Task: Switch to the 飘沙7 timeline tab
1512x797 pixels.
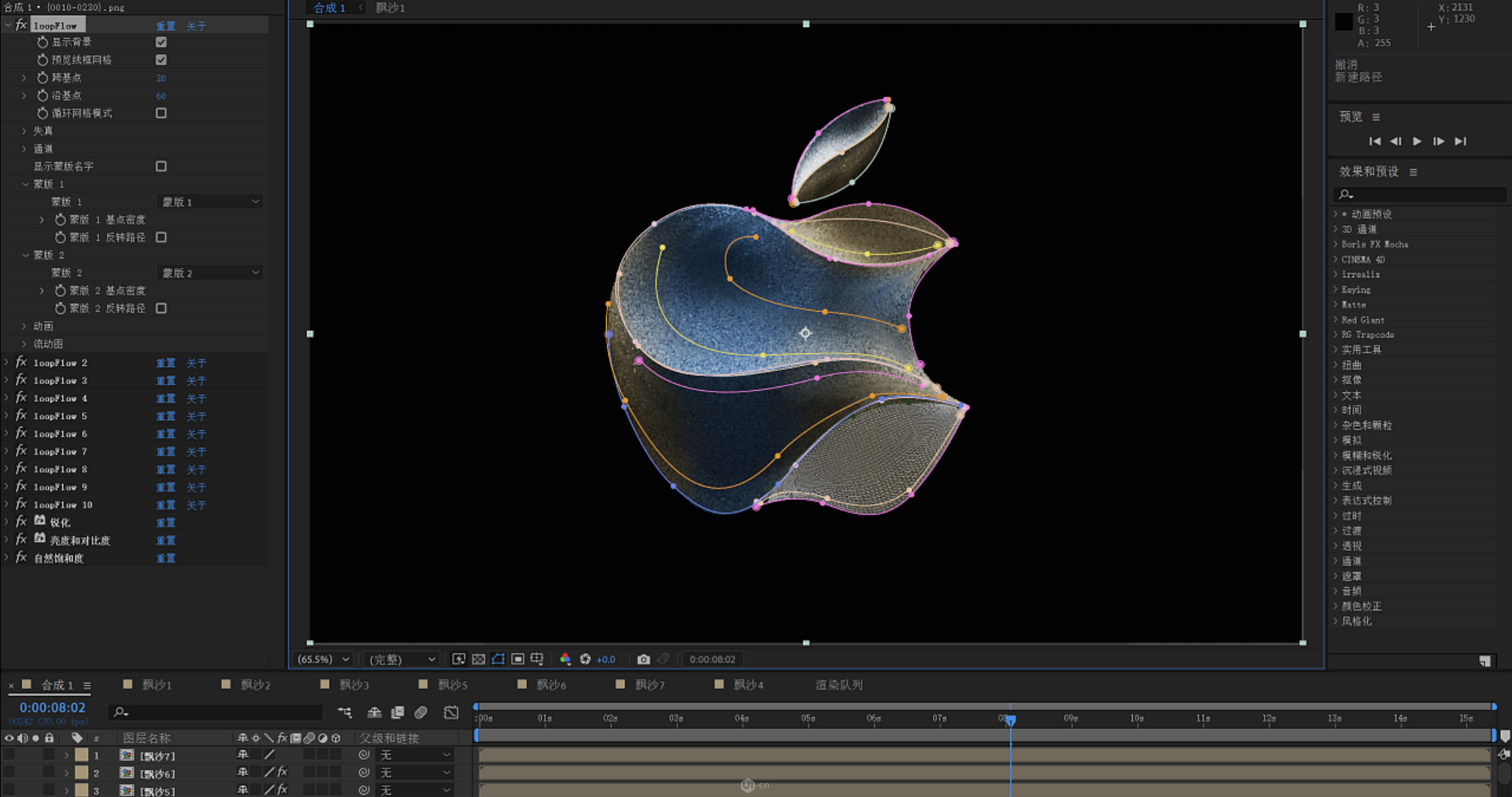Action: coord(649,685)
